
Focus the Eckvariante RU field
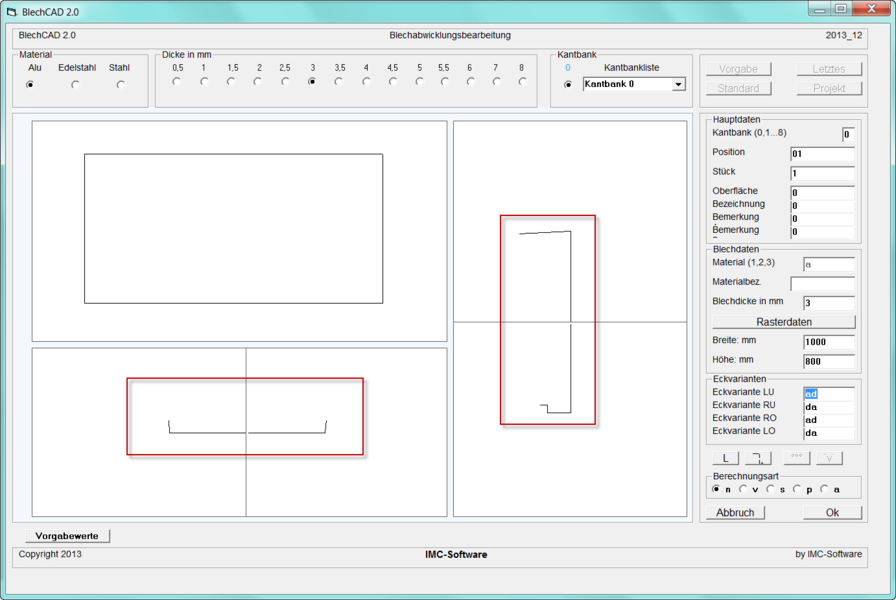[829, 407]
